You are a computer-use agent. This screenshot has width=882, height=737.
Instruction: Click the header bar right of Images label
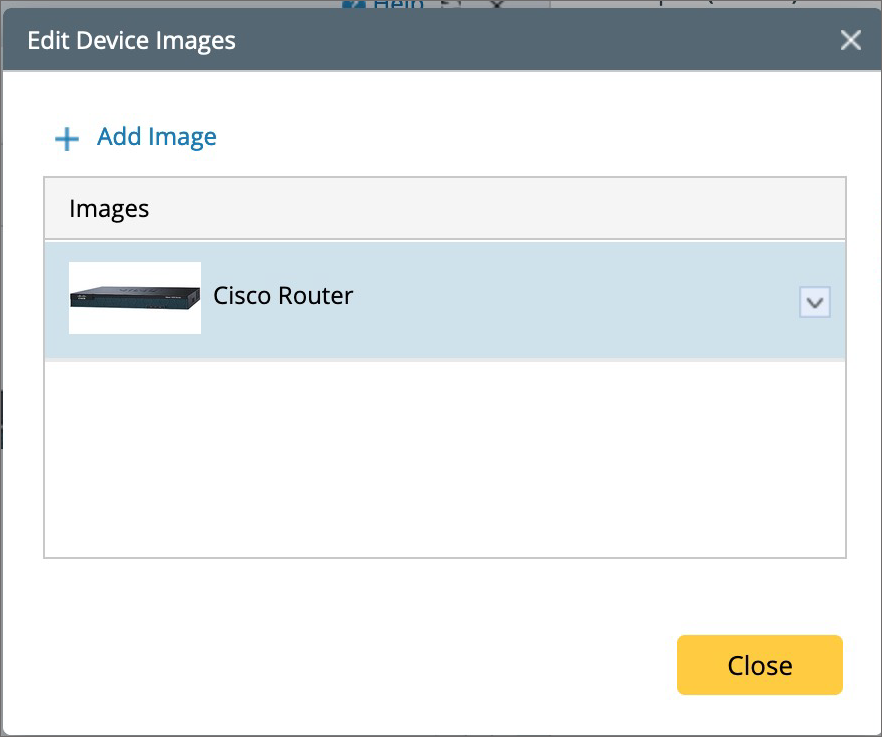(x=500, y=209)
